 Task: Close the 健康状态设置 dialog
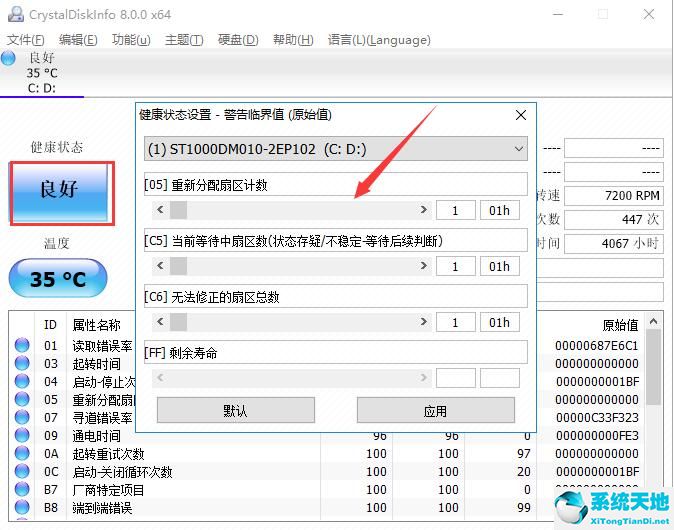(x=521, y=115)
